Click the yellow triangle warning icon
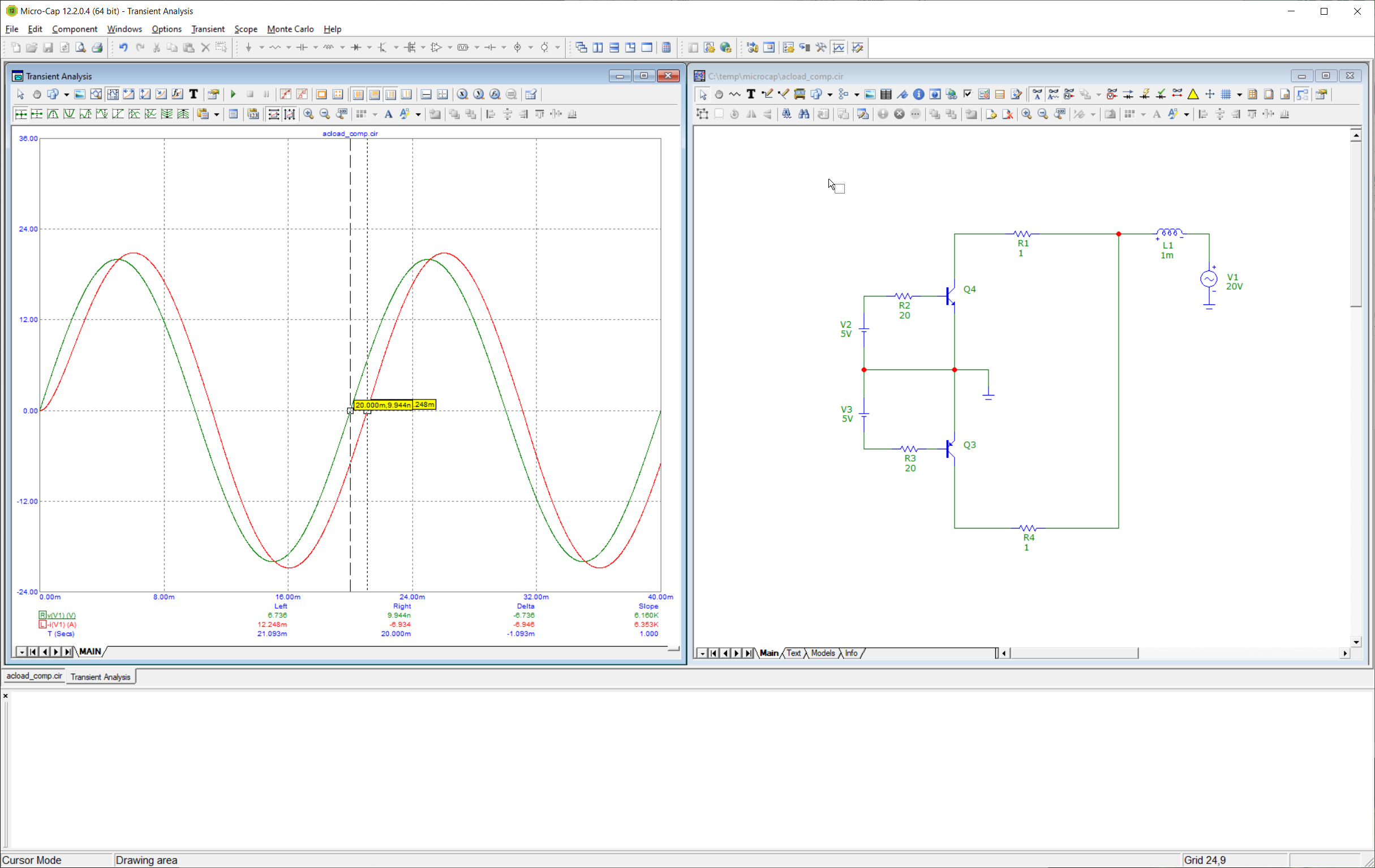The height and width of the screenshot is (868, 1375). (1193, 94)
